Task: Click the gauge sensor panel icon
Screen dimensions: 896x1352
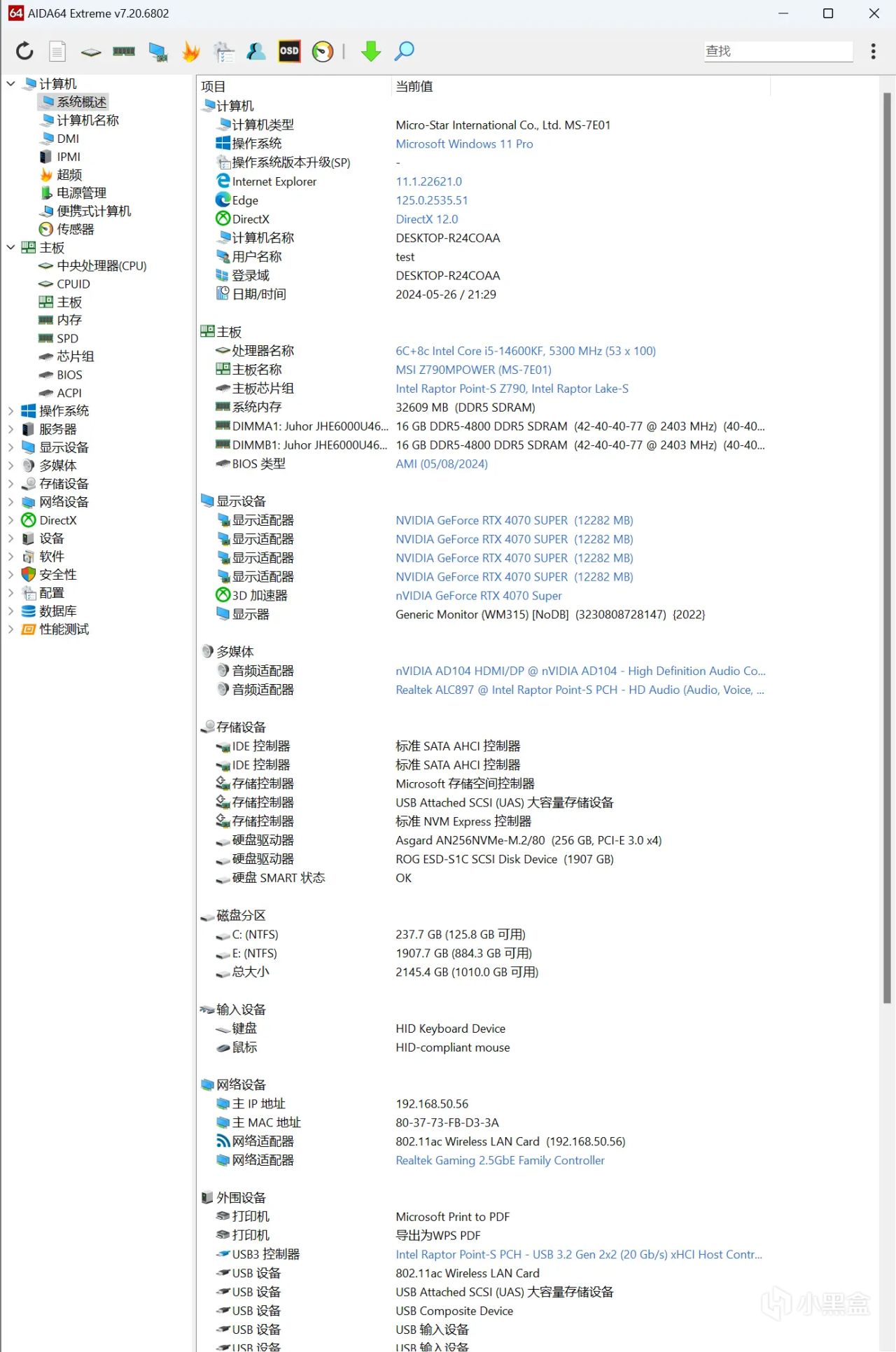Action: (323, 51)
